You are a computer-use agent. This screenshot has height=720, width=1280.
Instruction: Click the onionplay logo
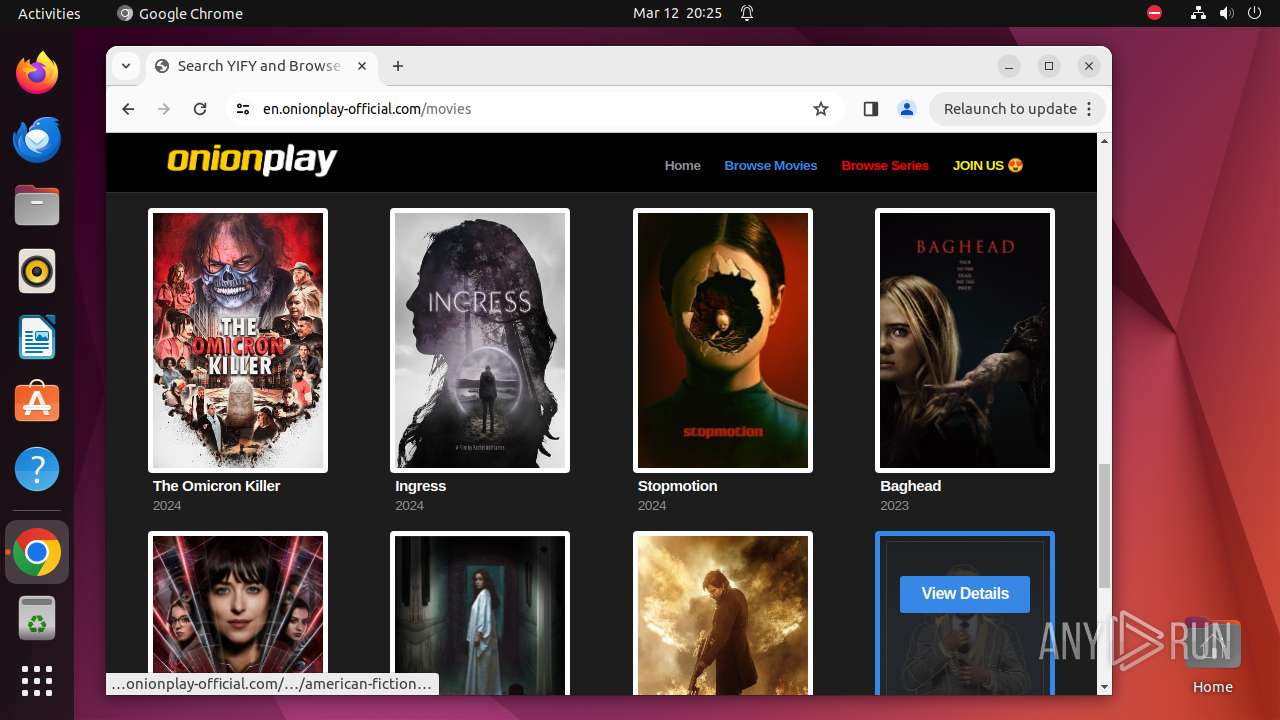pyautogui.click(x=252, y=160)
